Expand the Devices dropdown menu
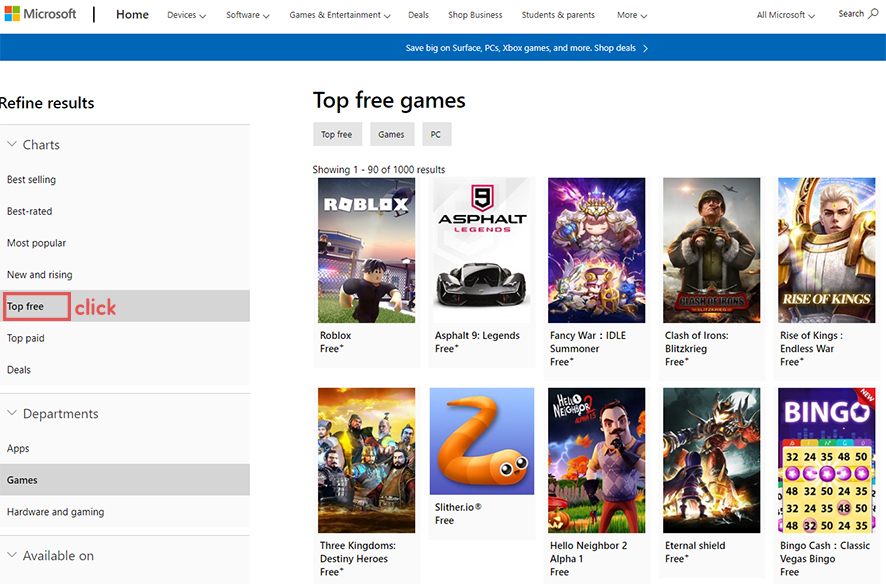Image resolution: width=886 pixels, height=584 pixels. click(186, 15)
